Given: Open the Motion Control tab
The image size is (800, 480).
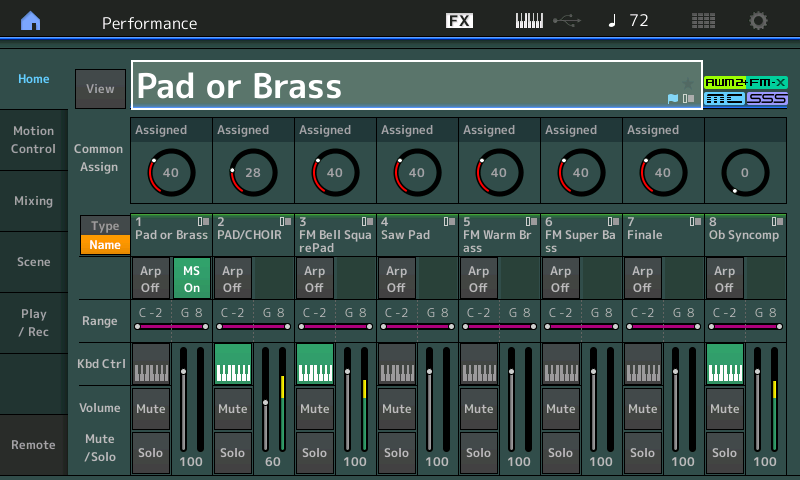Looking at the screenshot, I should click(33, 140).
